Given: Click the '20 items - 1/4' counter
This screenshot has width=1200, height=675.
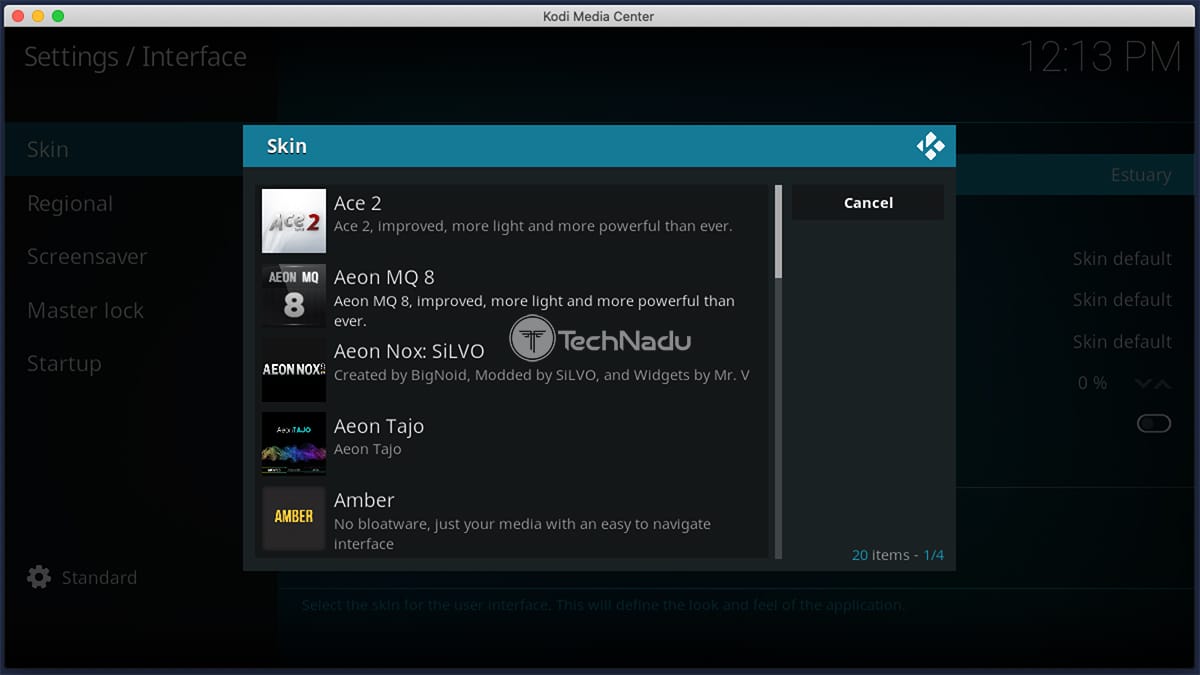Looking at the screenshot, I should point(898,555).
